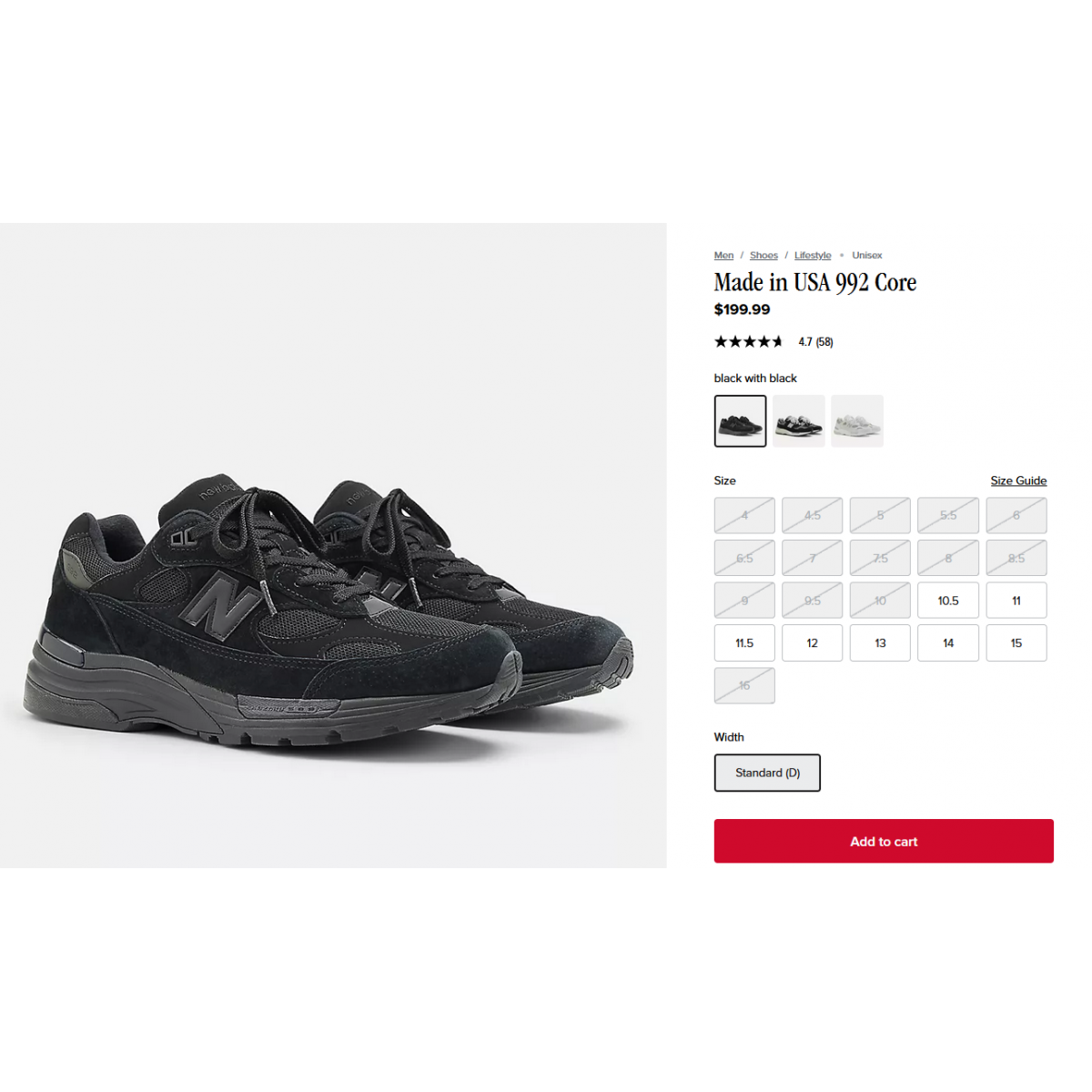
Task: Pick the light grey shoe color thumbnail
Action: pos(857,420)
